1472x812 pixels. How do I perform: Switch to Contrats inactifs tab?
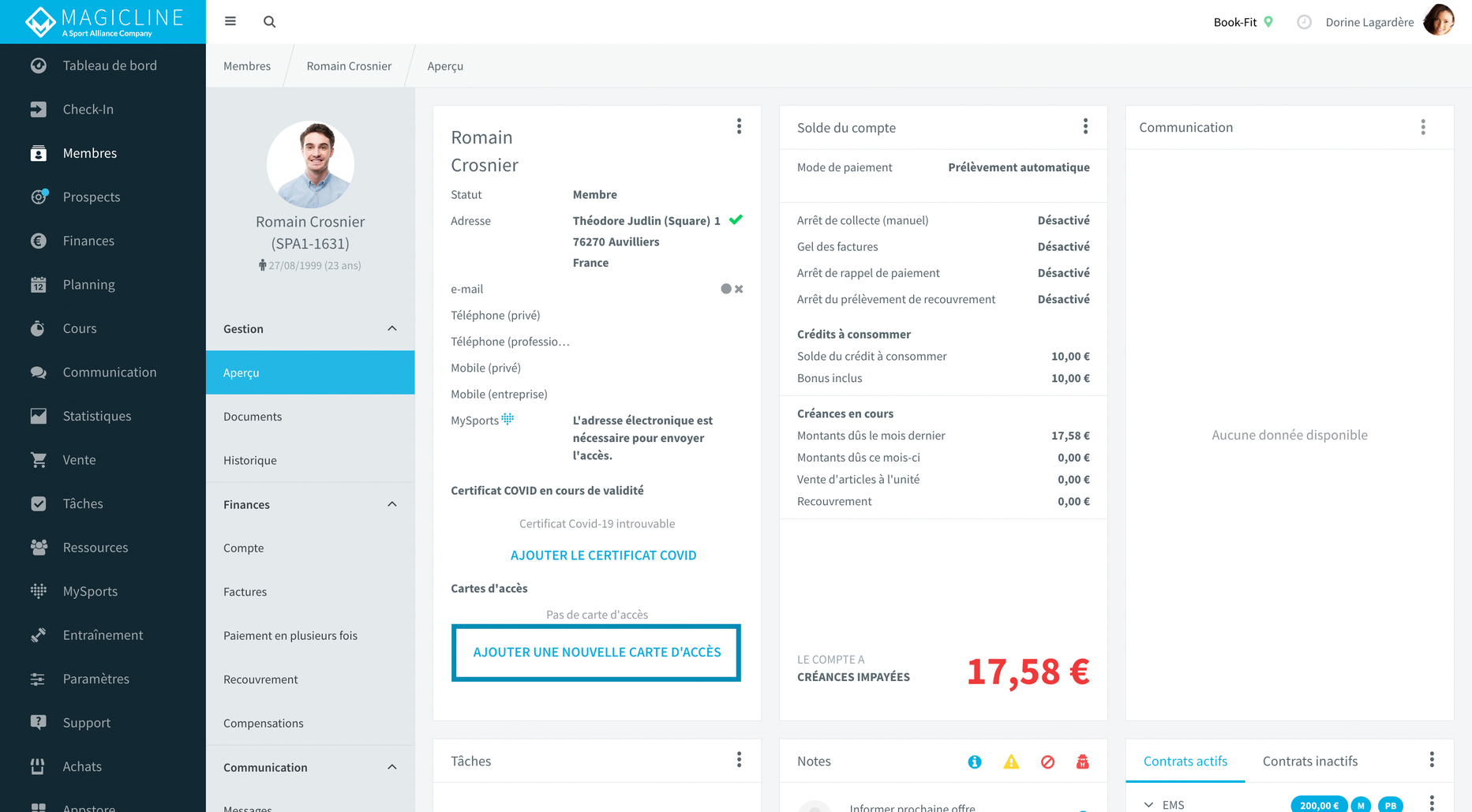pyautogui.click(x=1309, y=761)
